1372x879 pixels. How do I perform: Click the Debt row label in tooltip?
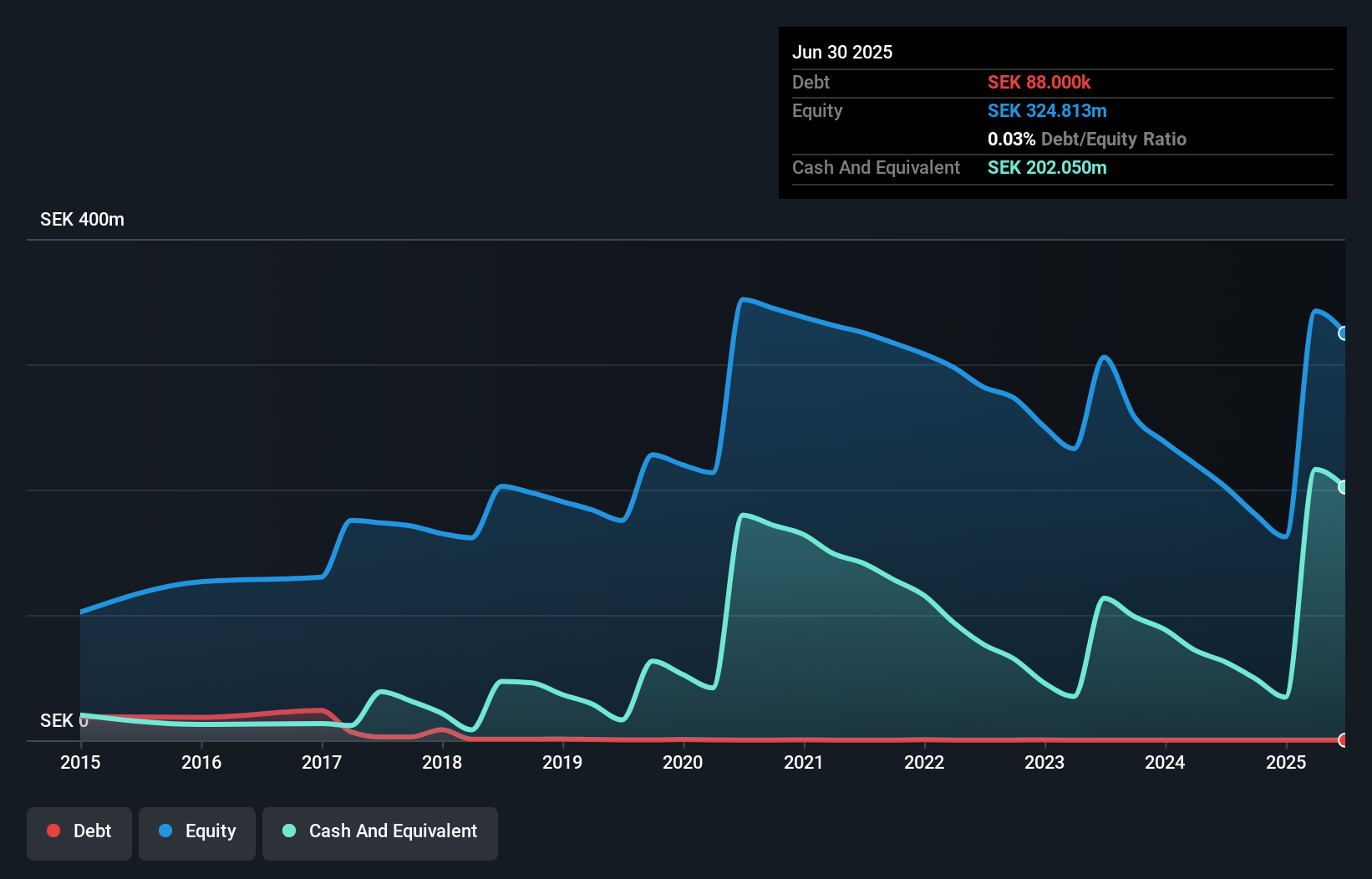pos(810,82)
